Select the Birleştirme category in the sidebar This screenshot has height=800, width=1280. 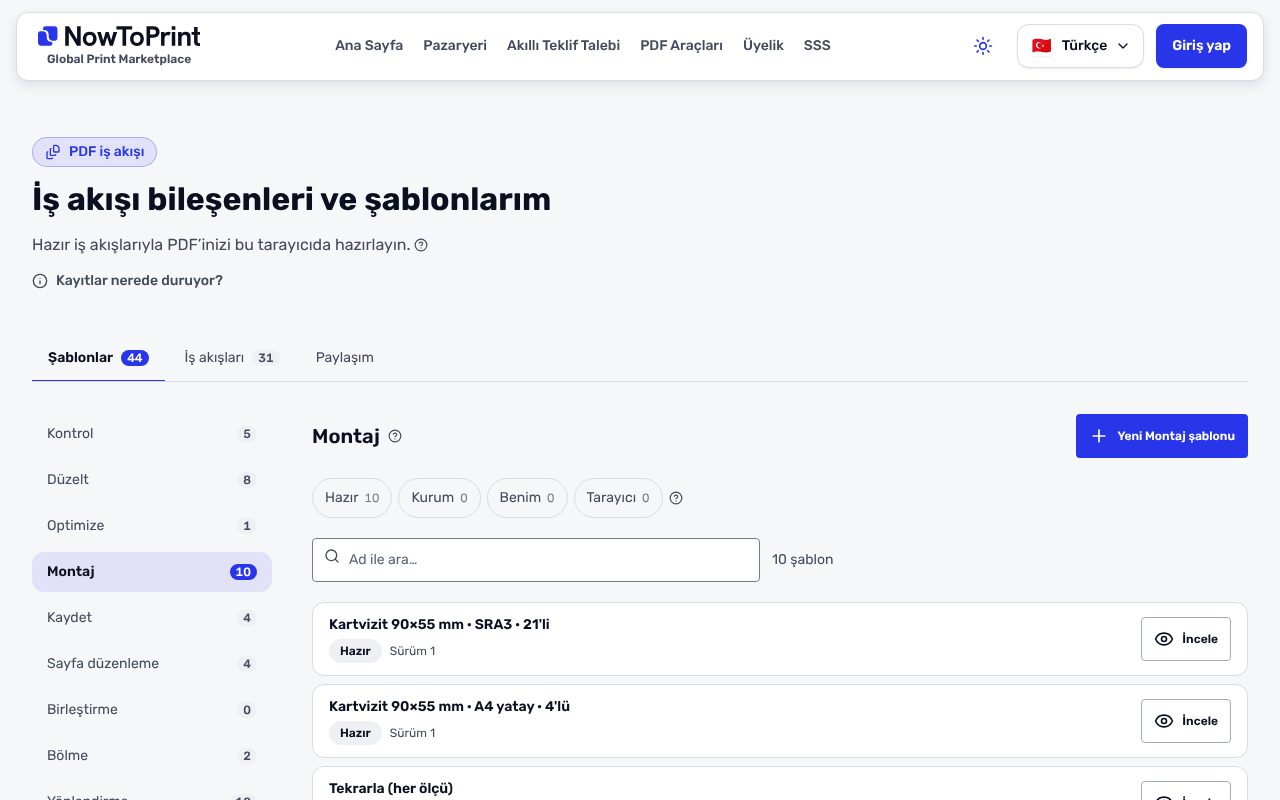click(x=152, y=710)
